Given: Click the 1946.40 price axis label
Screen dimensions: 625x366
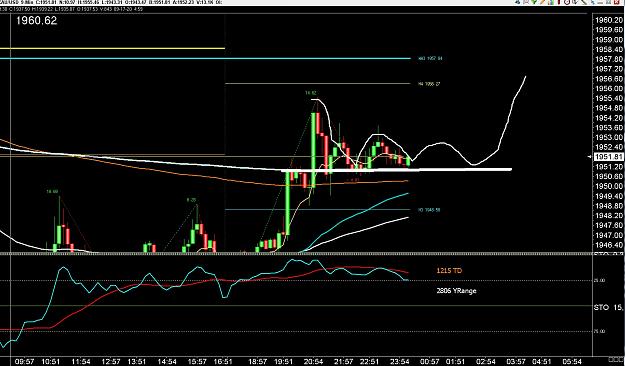Looking at the screenshot, I should pyautogui.click(x=608, y=245).
